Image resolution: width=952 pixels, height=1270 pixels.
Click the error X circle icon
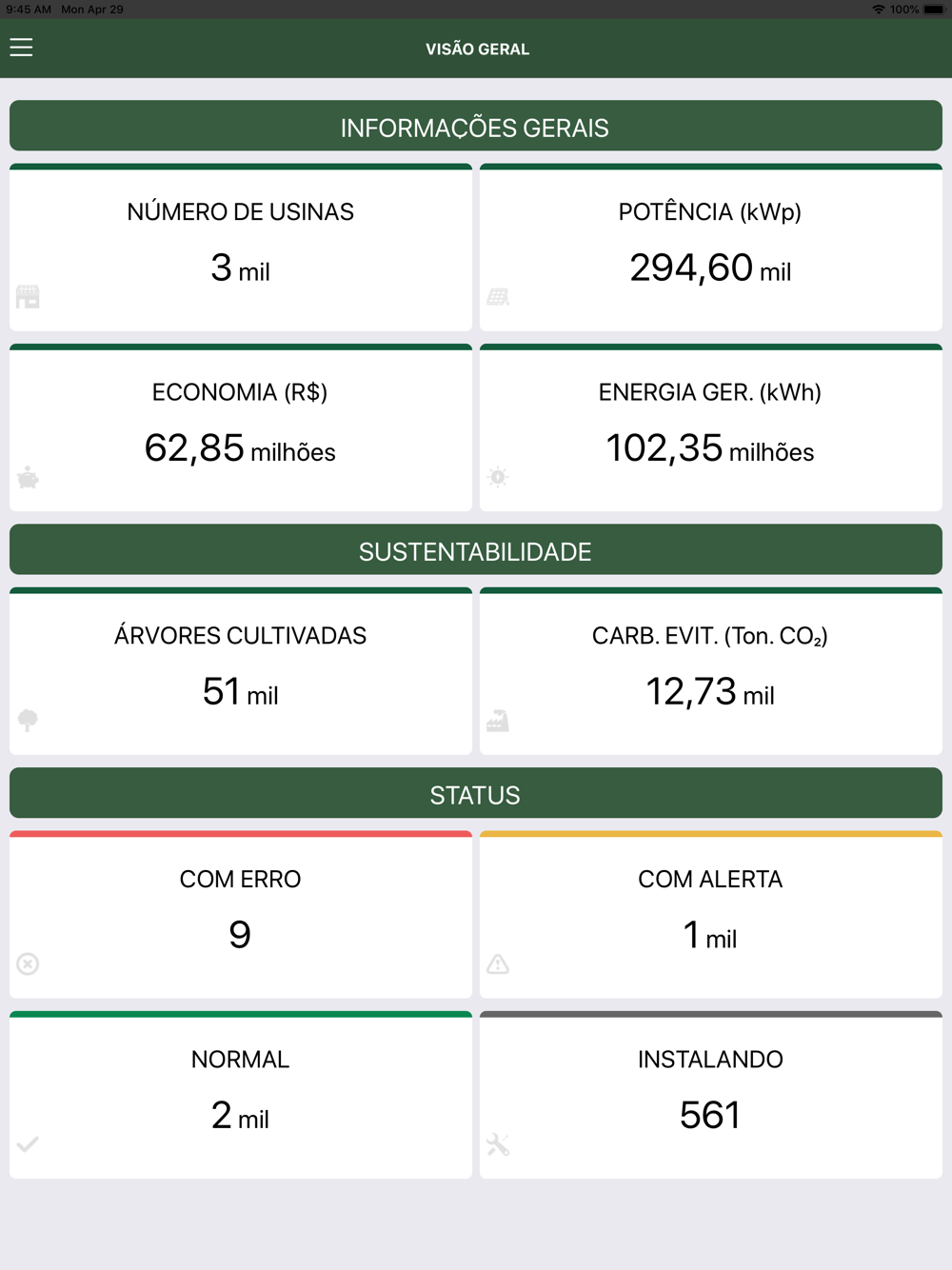[28, 964]
